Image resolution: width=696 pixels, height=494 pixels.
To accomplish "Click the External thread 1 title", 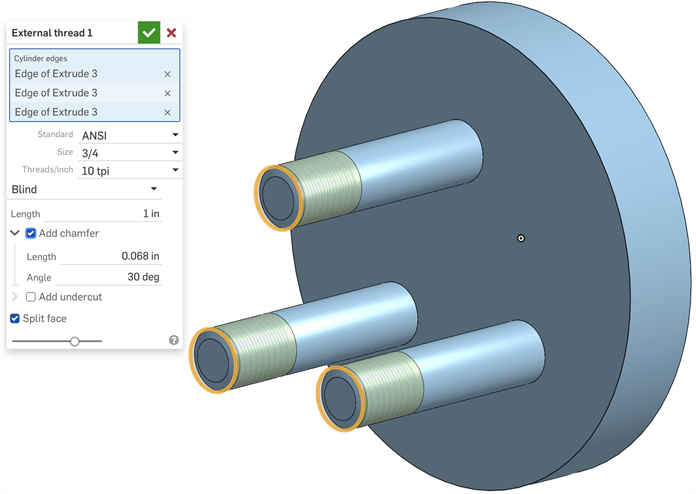I will point(52,33).
